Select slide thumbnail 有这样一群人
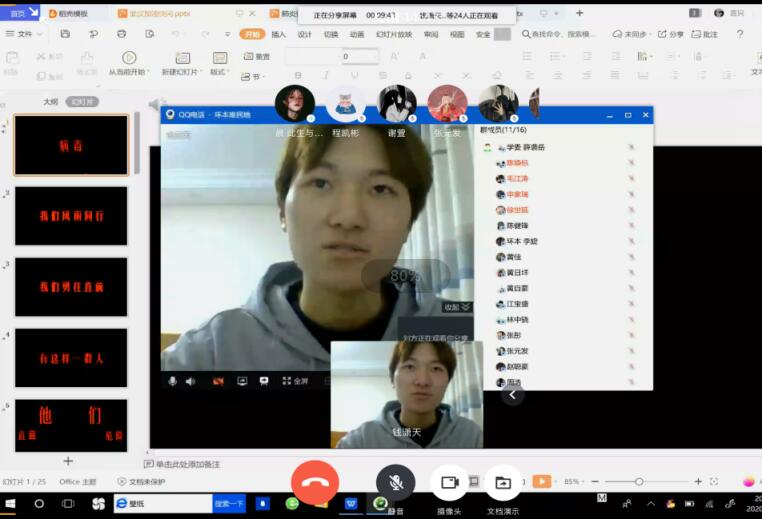The width and height of the screenshot is (762, 519). pos(71,358)
